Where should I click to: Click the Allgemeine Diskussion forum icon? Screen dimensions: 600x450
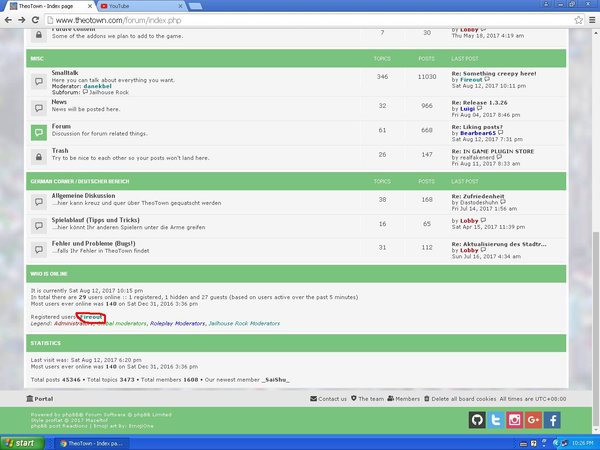point(39,202)
